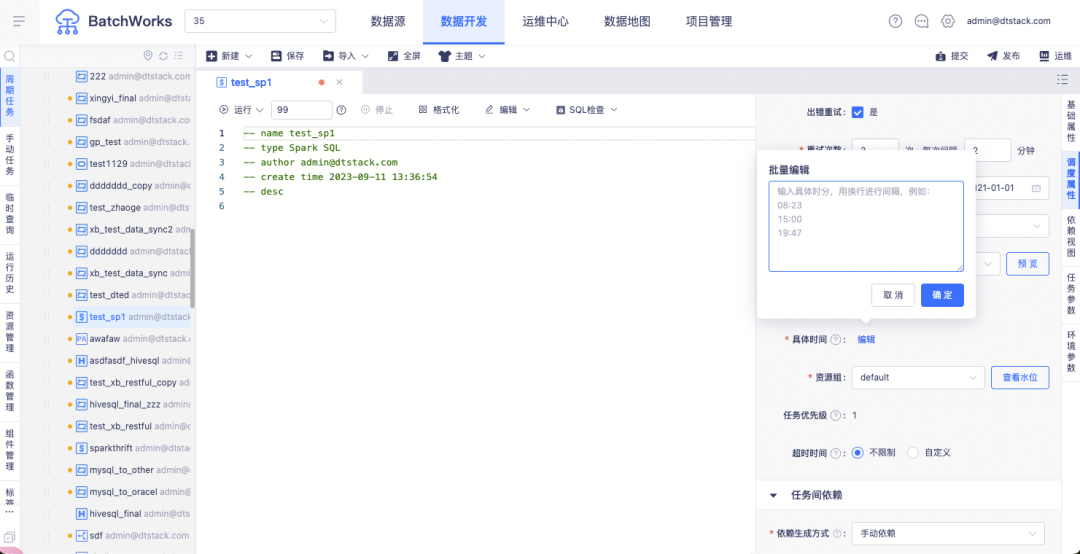Viewport: 1080px width, 554px height.
Task: Click the 提交 submit icon button
Action: [x=952, y=57]
